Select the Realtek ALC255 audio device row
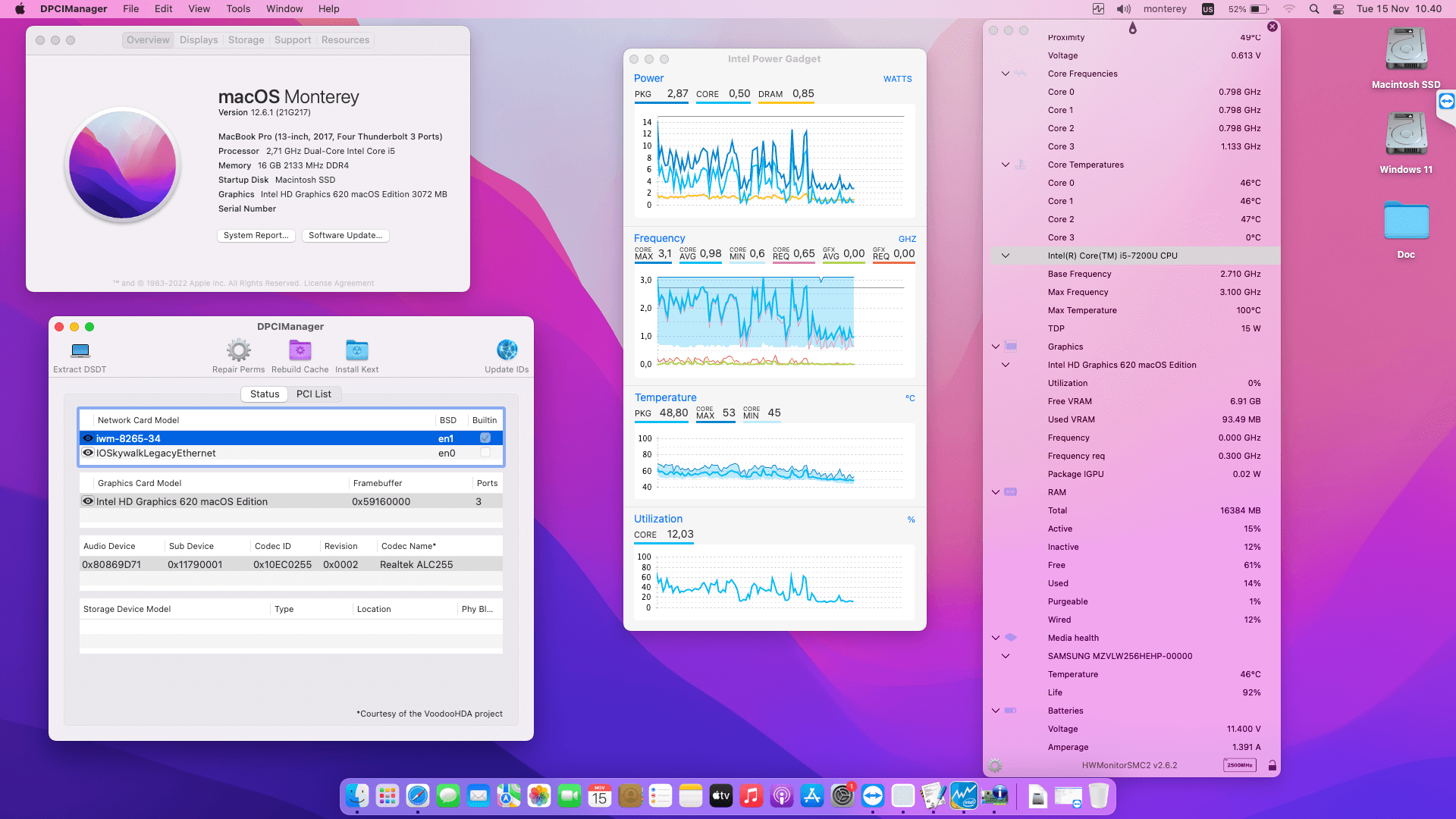 pyautogui.click(x=291, y=564)
